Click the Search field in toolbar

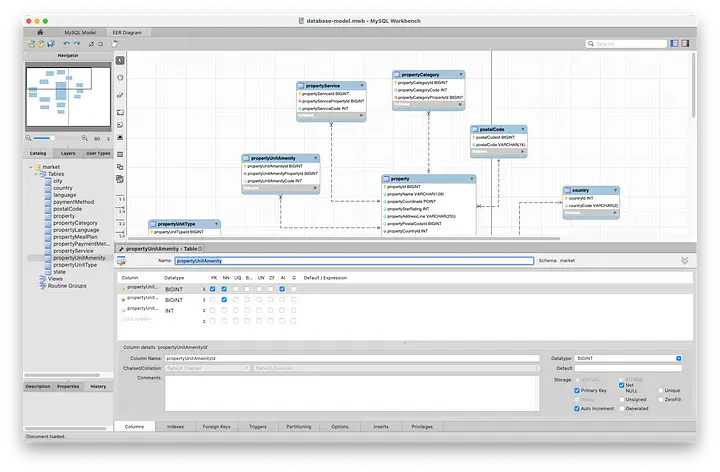626,44
